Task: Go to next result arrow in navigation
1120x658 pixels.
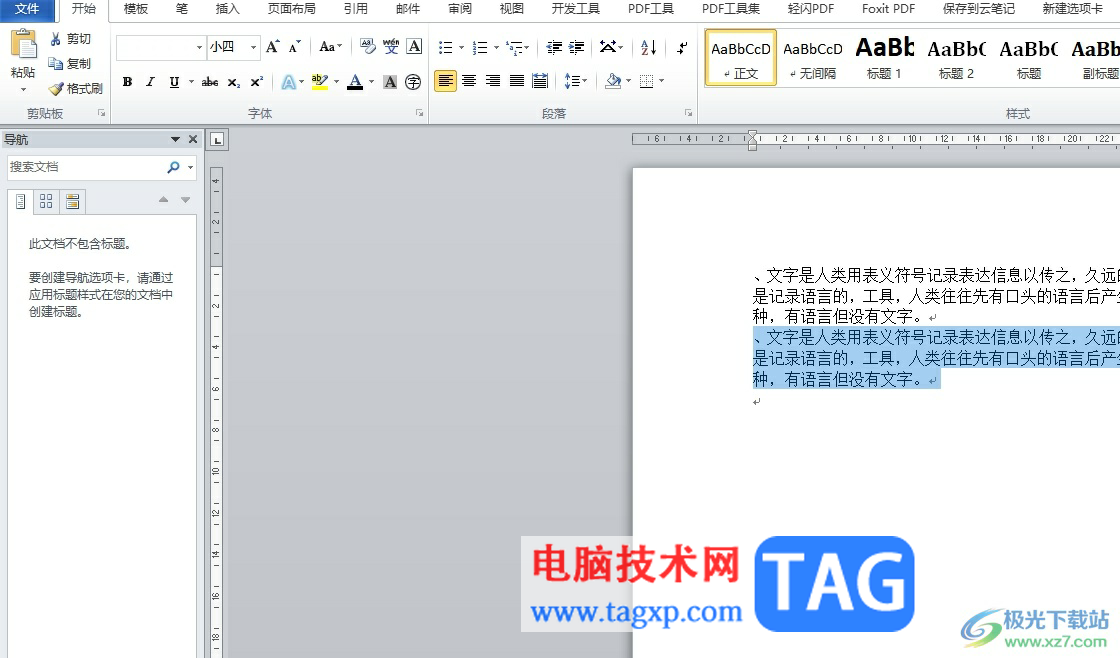Action: [186, 200]
